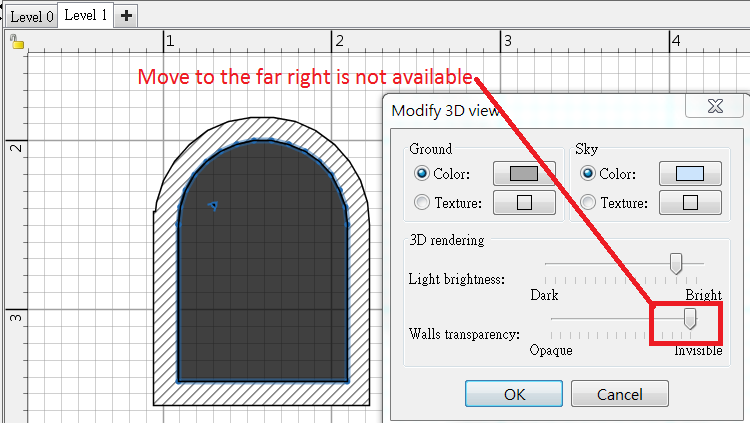
Task: Select the Ground Color radio button
Action: click(421, 174)
